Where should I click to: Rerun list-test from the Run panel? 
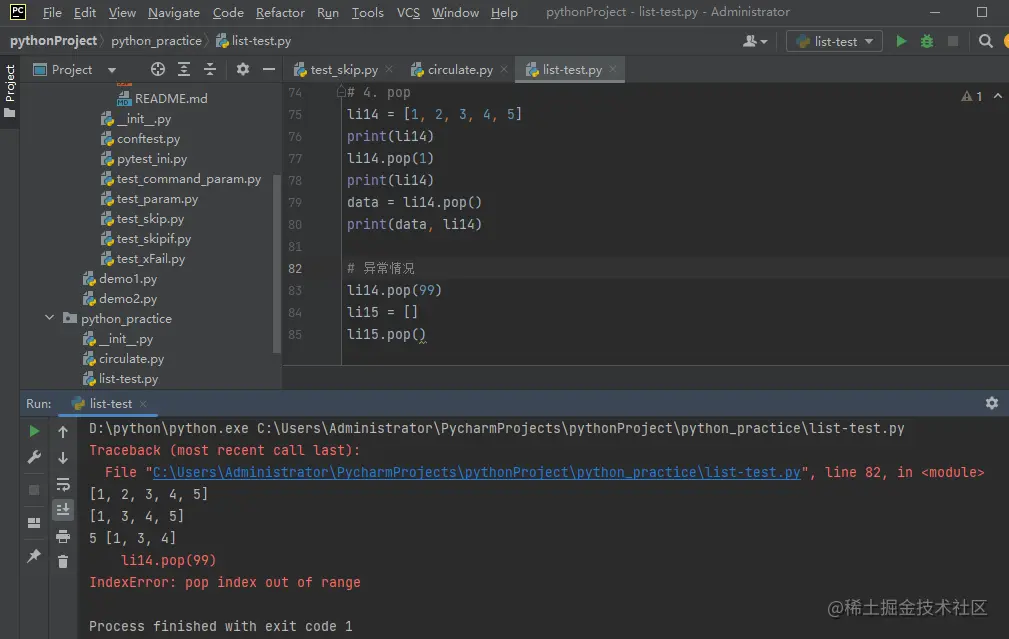coord(34,431)
